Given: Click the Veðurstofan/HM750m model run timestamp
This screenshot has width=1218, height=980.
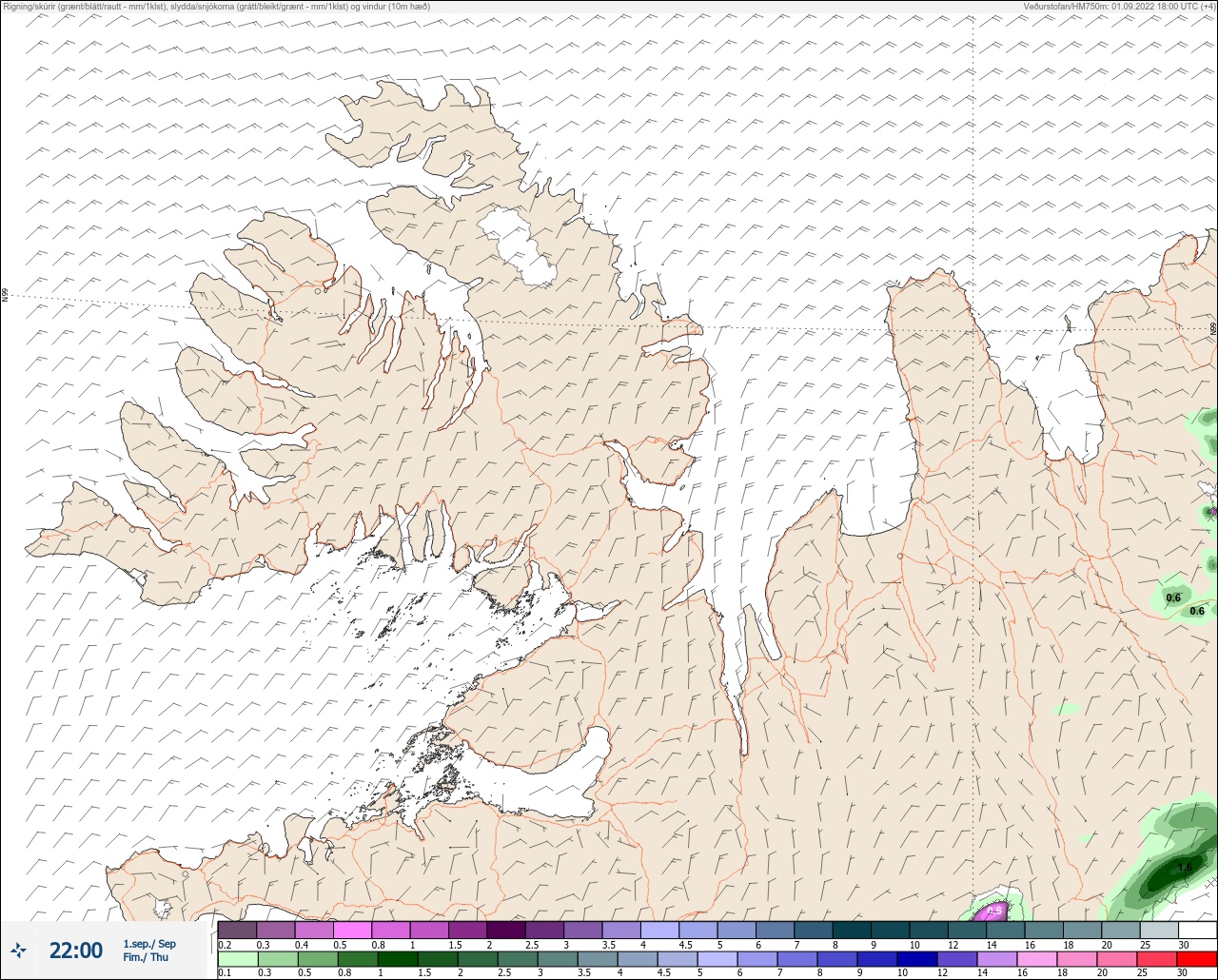Looking at the screenshot, I should (1119, 6).
